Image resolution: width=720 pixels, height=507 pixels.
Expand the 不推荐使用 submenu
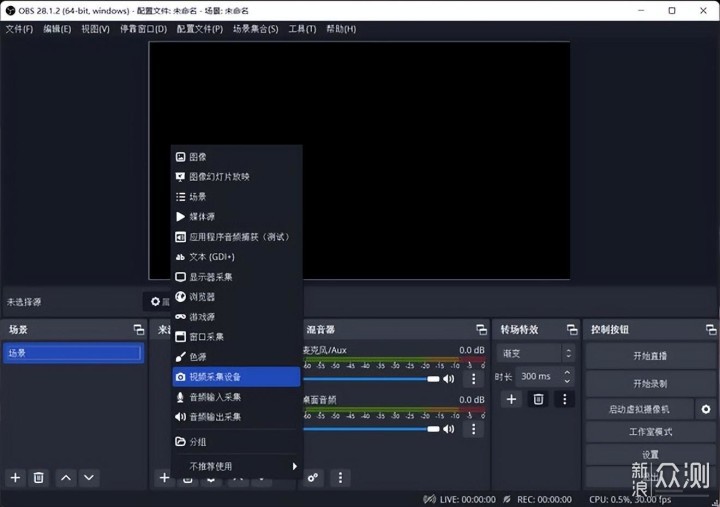pos(236,466)
